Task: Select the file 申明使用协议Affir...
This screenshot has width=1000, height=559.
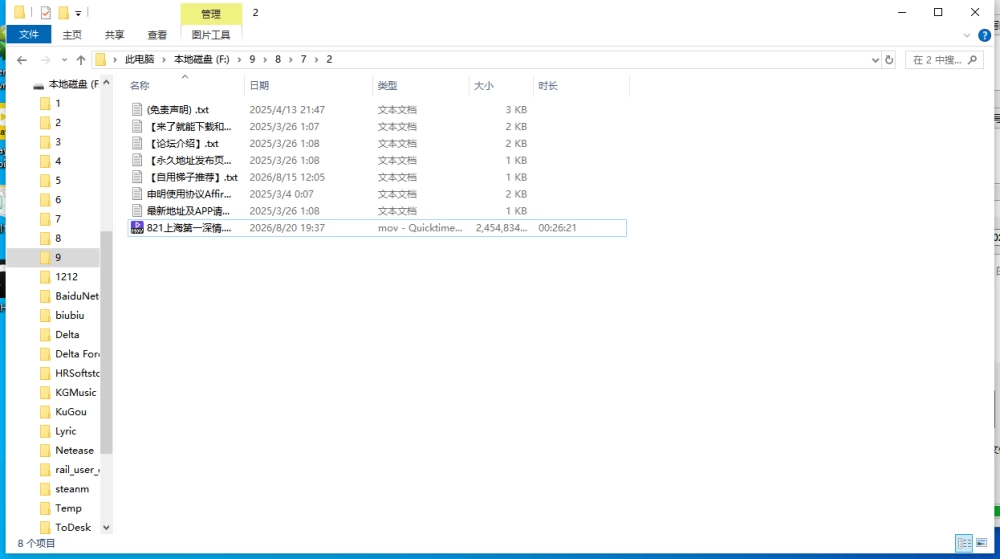Action: [189, 194]
